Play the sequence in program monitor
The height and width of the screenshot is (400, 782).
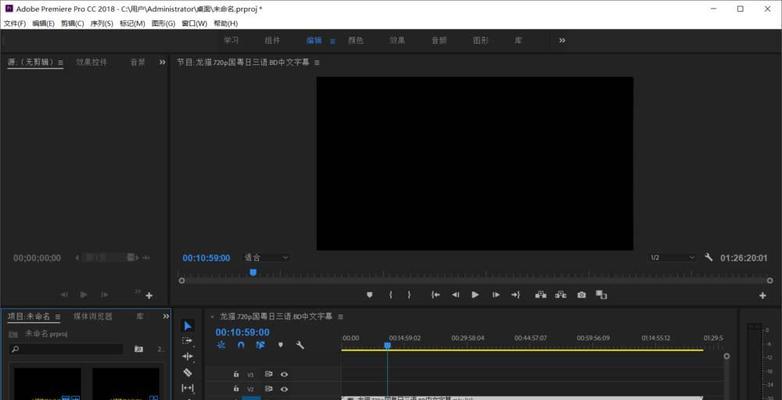coord(475,295)
